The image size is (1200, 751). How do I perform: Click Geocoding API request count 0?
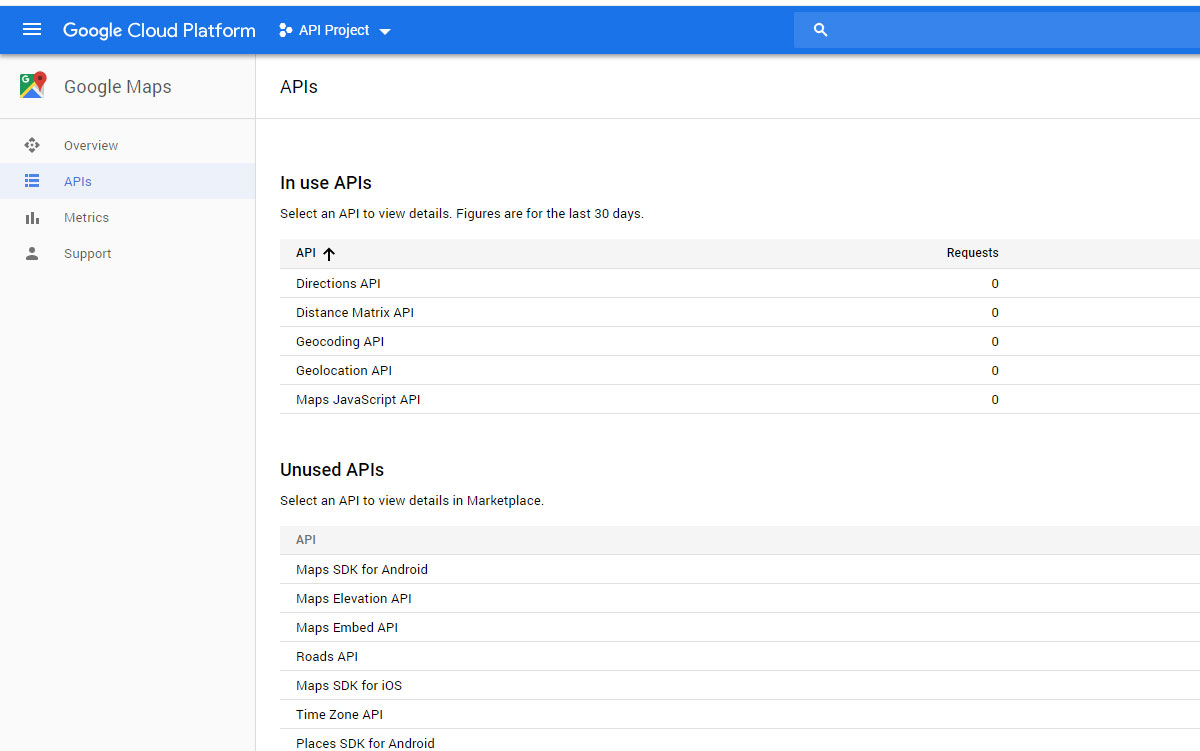click(x=995, y=341)
